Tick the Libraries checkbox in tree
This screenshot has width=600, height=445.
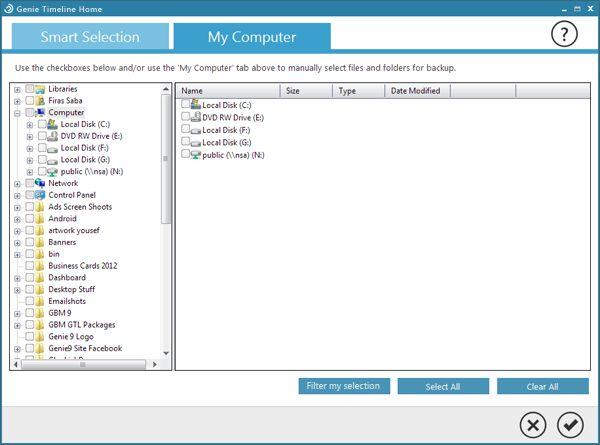pyautogui.click(x=30, y=89)
